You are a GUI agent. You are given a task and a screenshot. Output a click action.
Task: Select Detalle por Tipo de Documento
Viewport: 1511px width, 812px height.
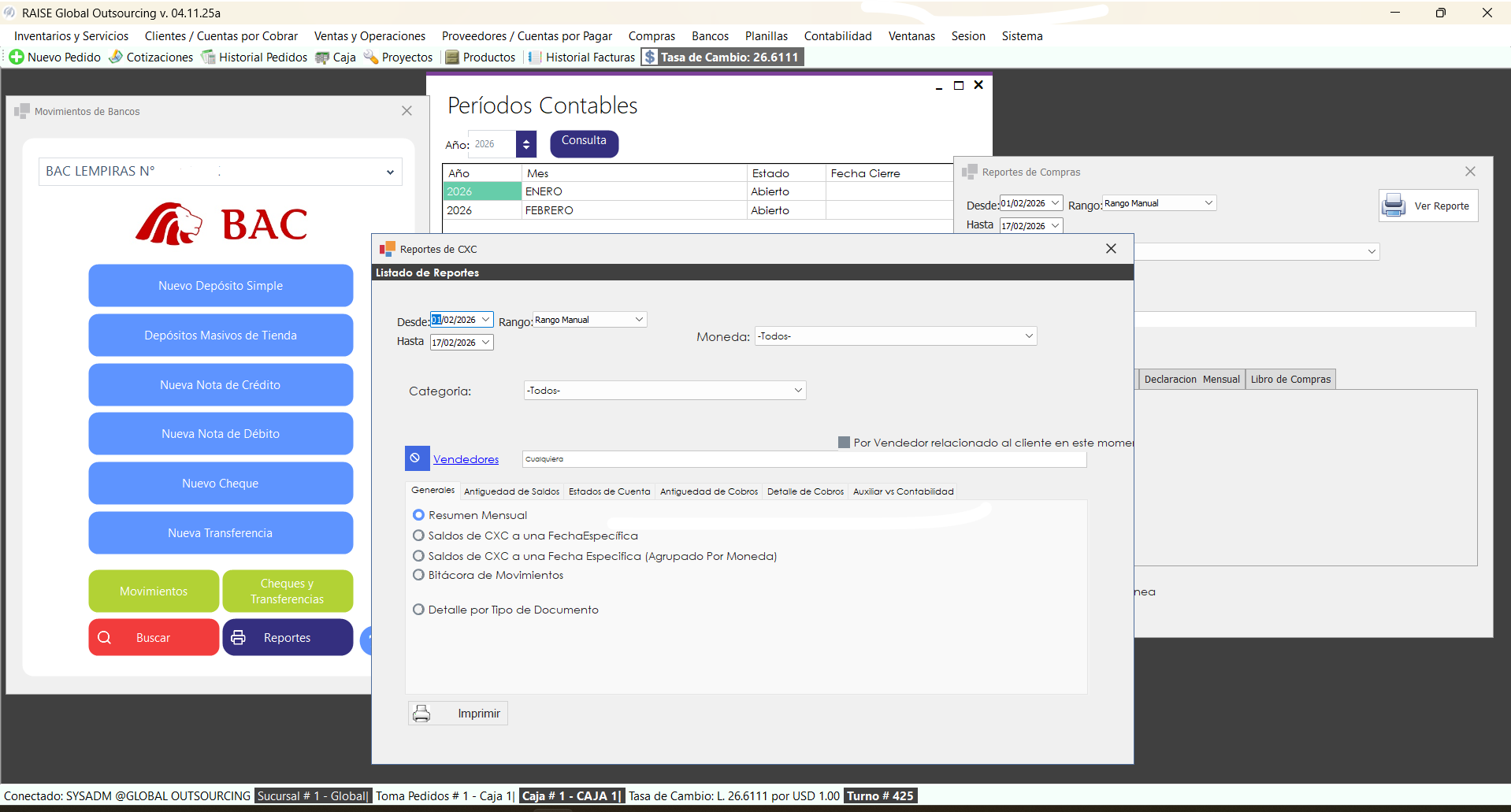point(419,610)
